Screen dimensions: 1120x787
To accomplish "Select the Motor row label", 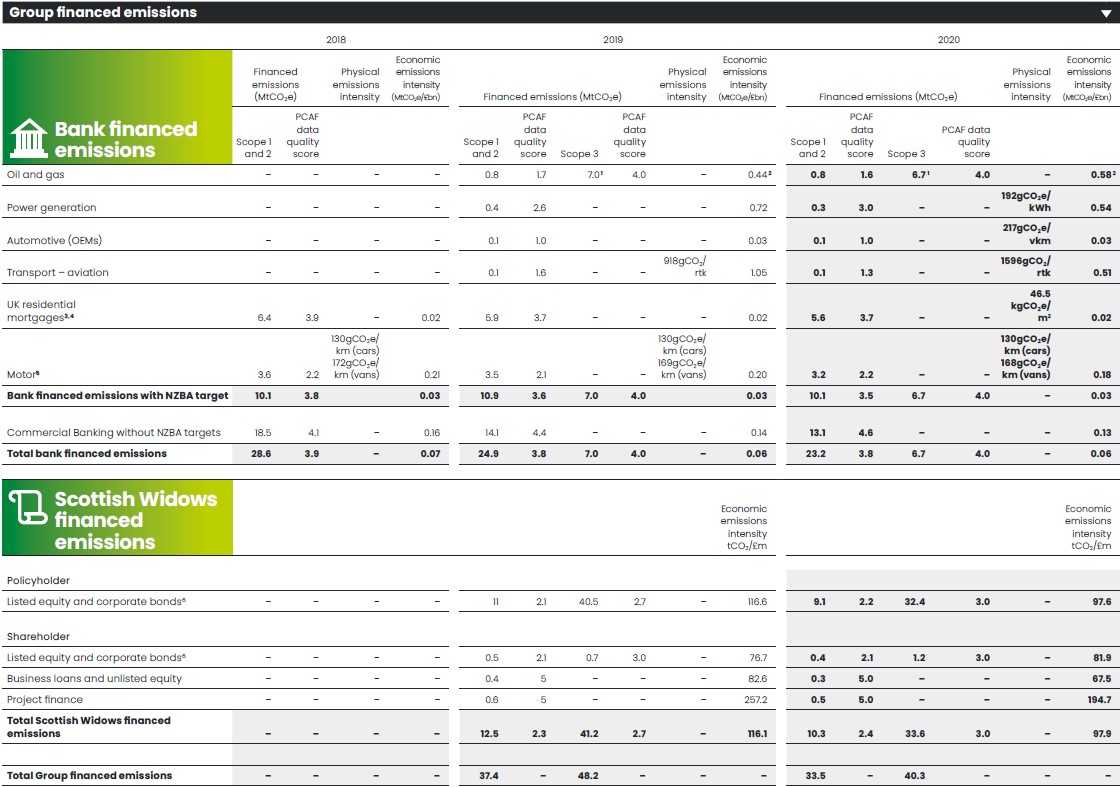I will click(x=22, y=375).
